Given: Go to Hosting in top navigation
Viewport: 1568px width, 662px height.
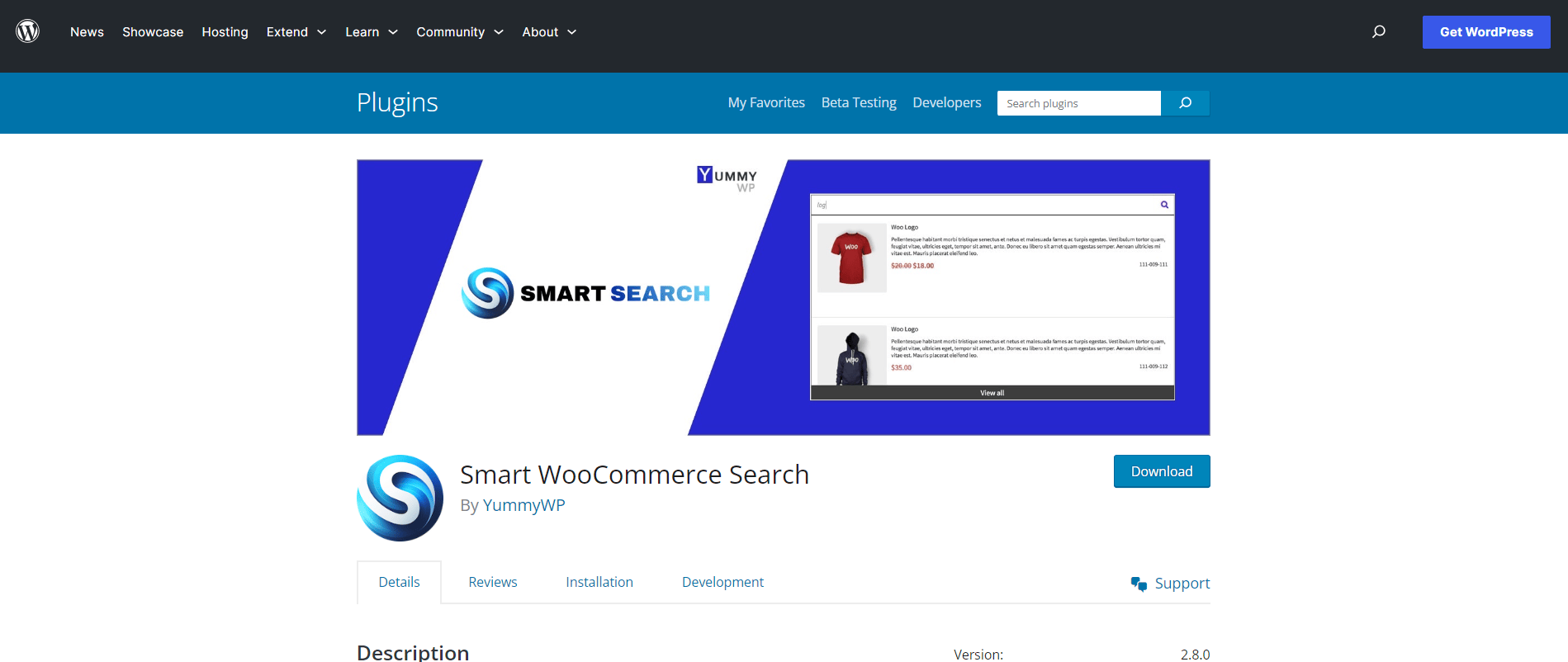Looking at the screenshot, I should (225, 32).
